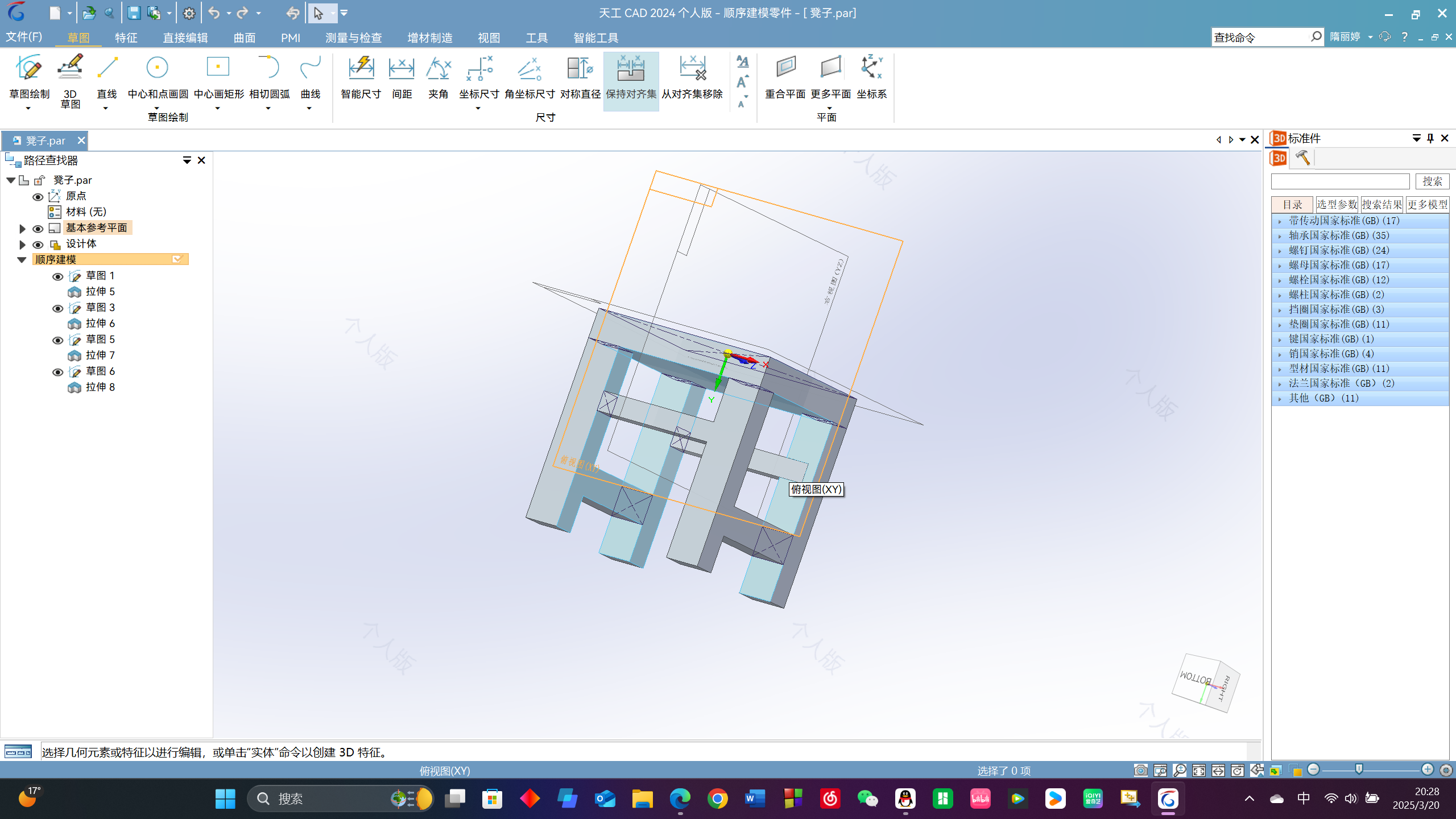Open the 搜索结果 tab
This screenshot has width=1456, height=819.
(1381, 204)
